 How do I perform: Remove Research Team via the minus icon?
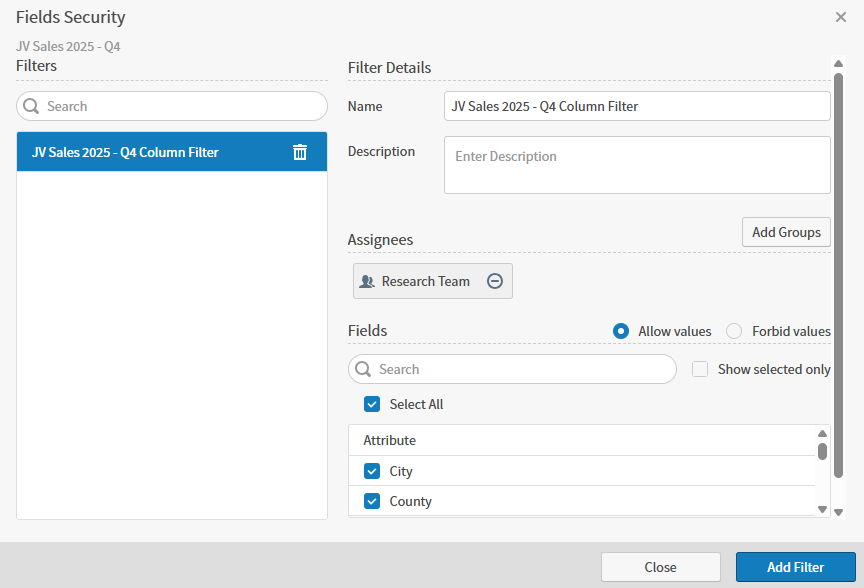495,281
